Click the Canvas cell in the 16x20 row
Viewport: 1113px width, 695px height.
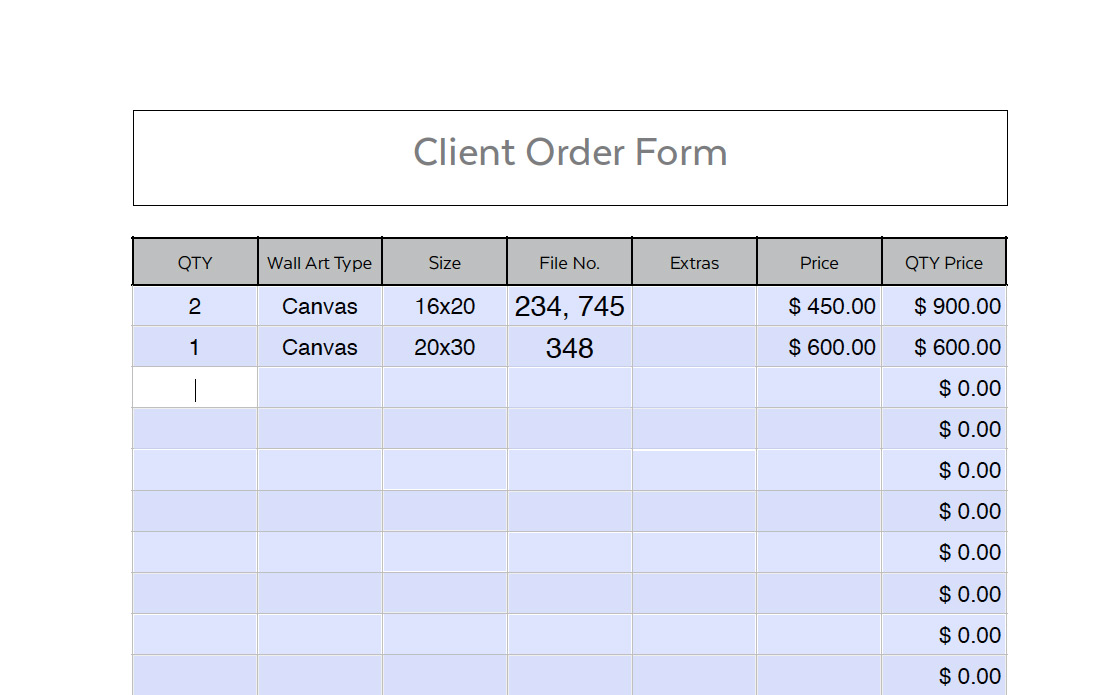[319, 306]
